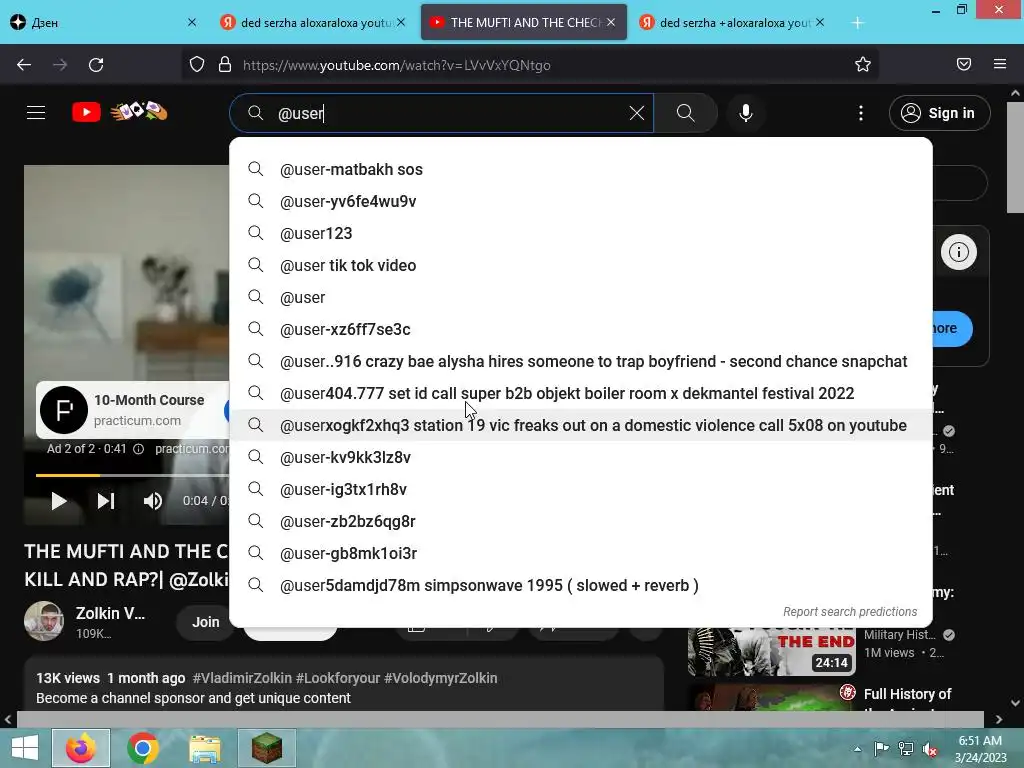The image size is (1024, 768).
Task: Open the practicum.com ad link
Action: click(192, 449)
